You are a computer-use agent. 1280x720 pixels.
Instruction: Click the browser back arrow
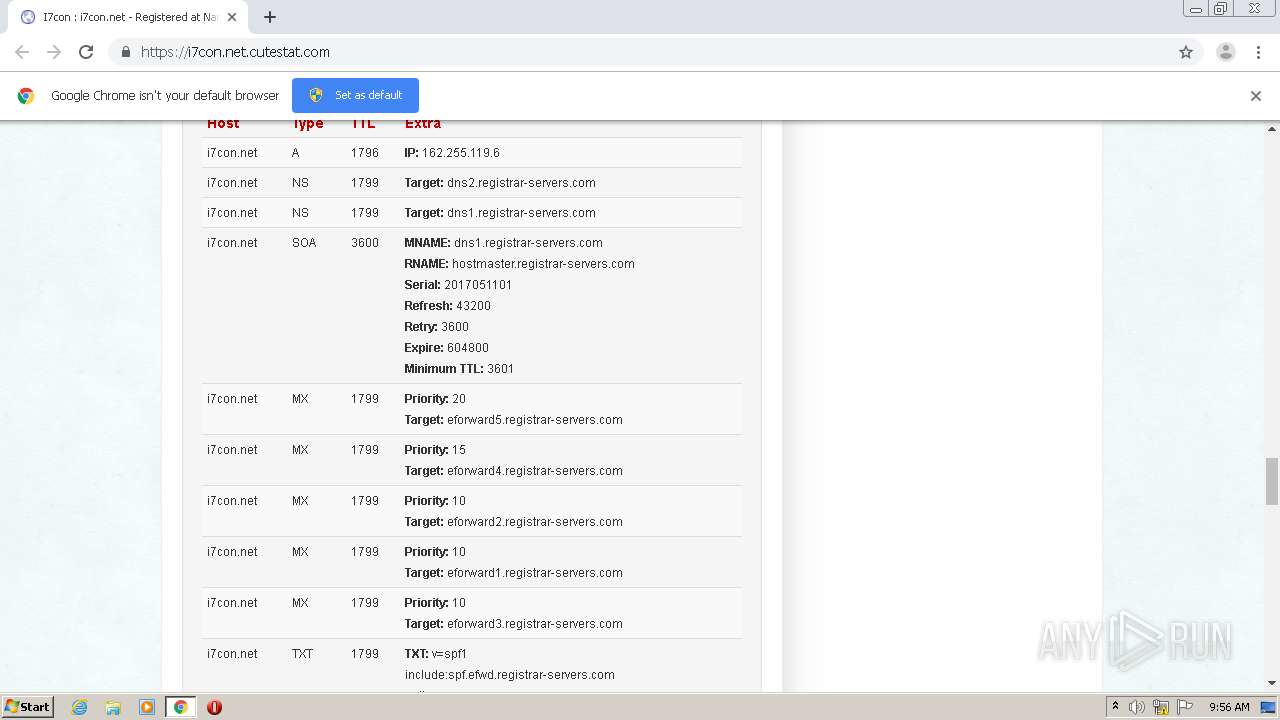click(x=22, y=52)
